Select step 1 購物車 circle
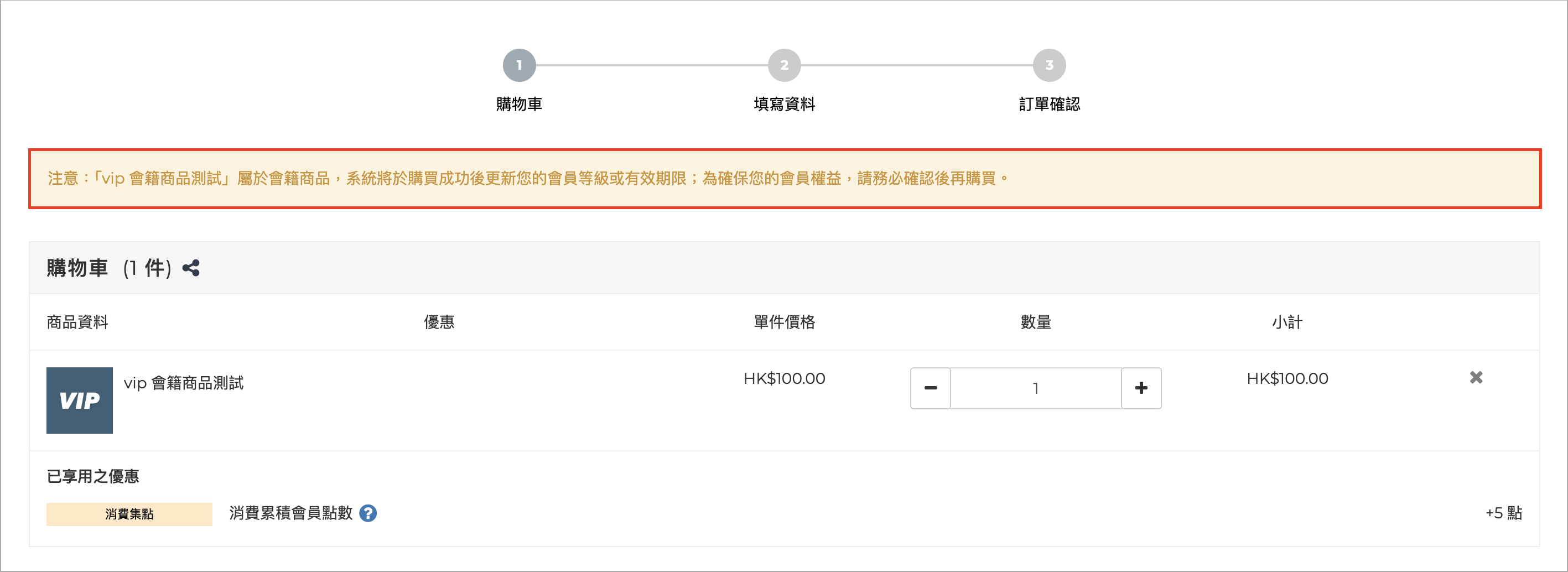 pyautogui.click(x=519, y=65)
